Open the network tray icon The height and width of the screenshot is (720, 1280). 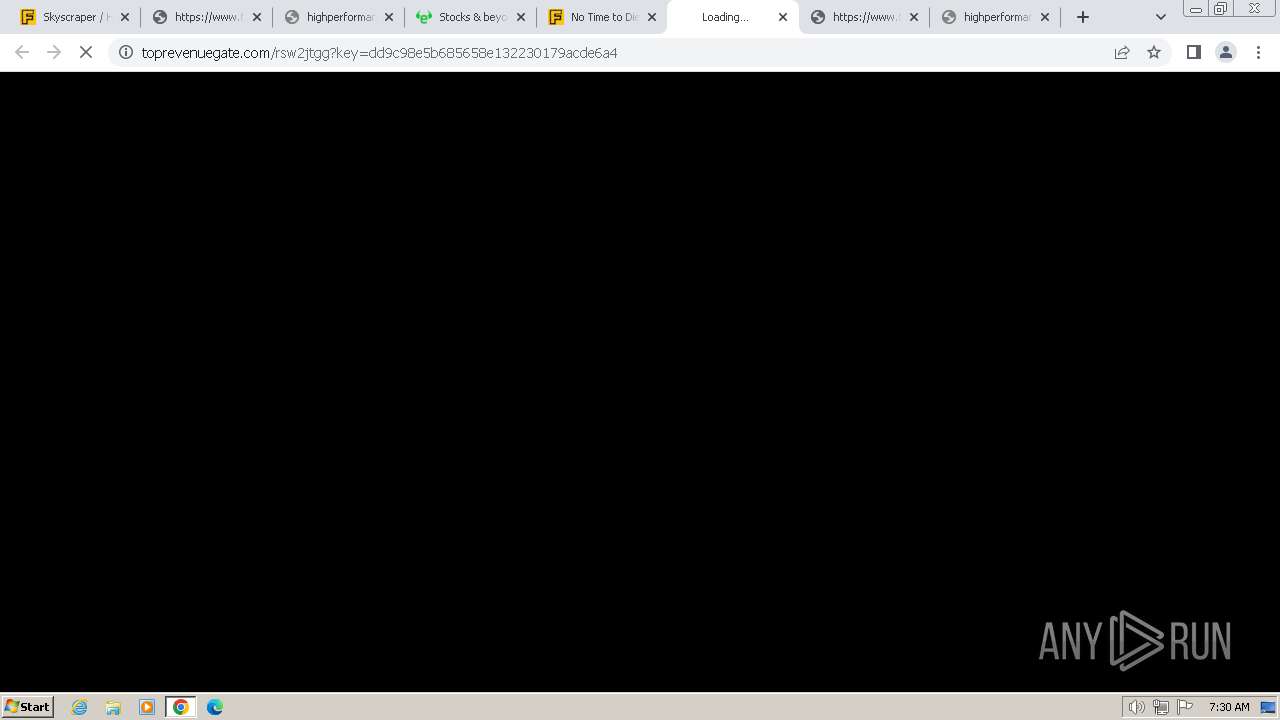pyautogui.click(x=1160, y=707)
